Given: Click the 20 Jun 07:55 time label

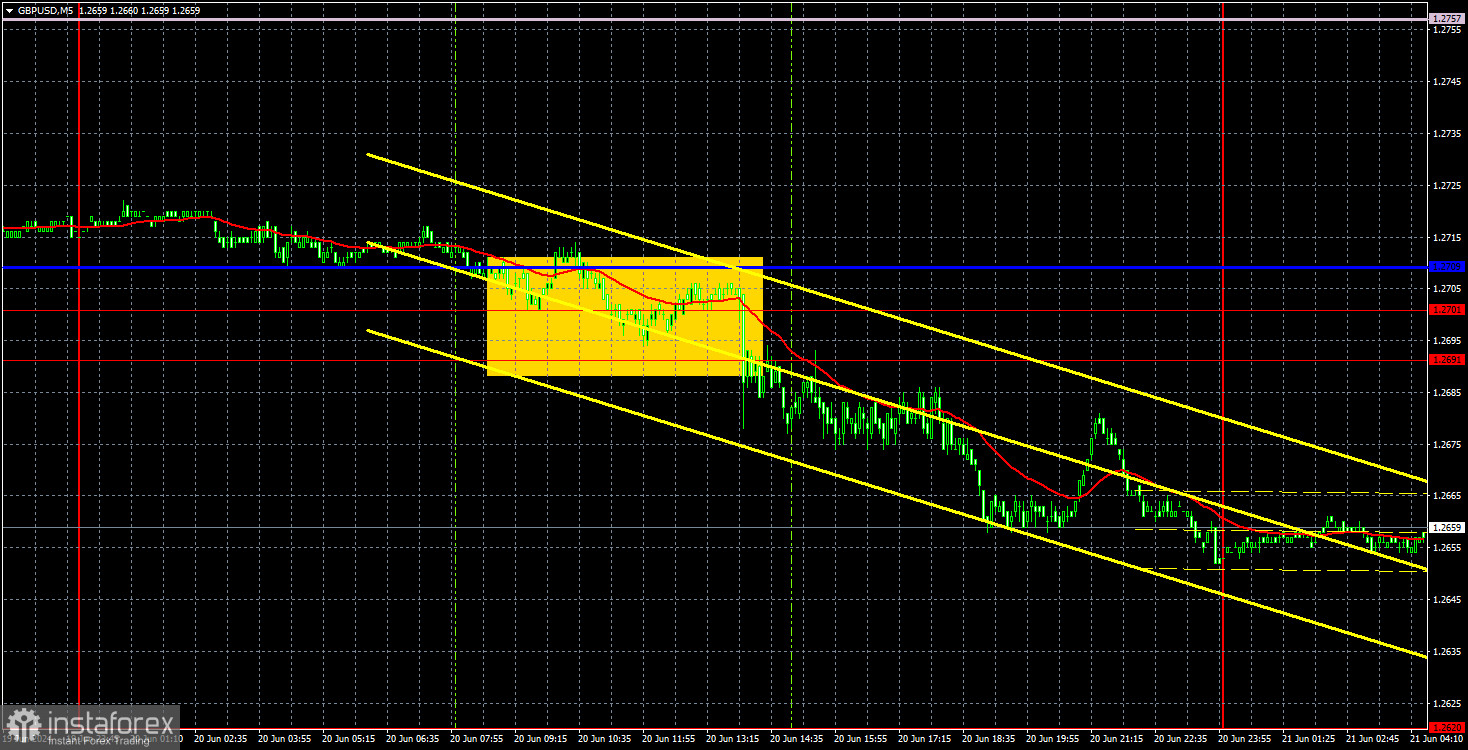Looking at the screenshot, I should pyautogui.click(x=475, y=740).
